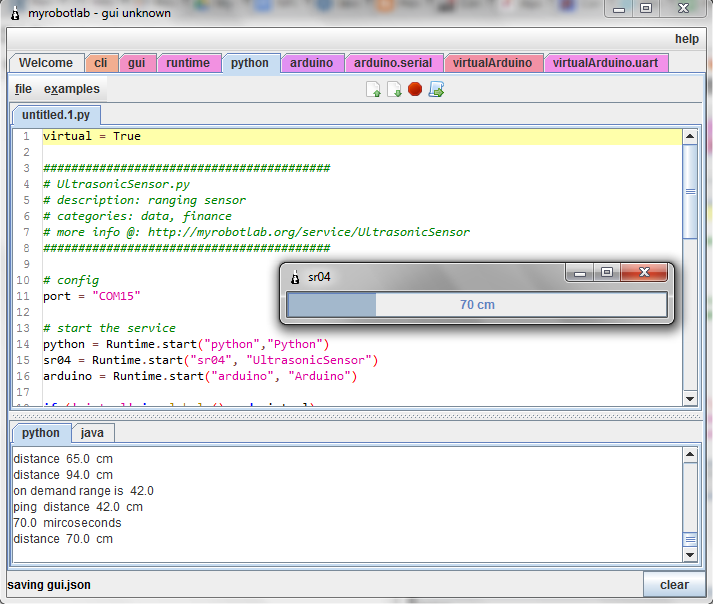Select the python console tab

[41, 433]
